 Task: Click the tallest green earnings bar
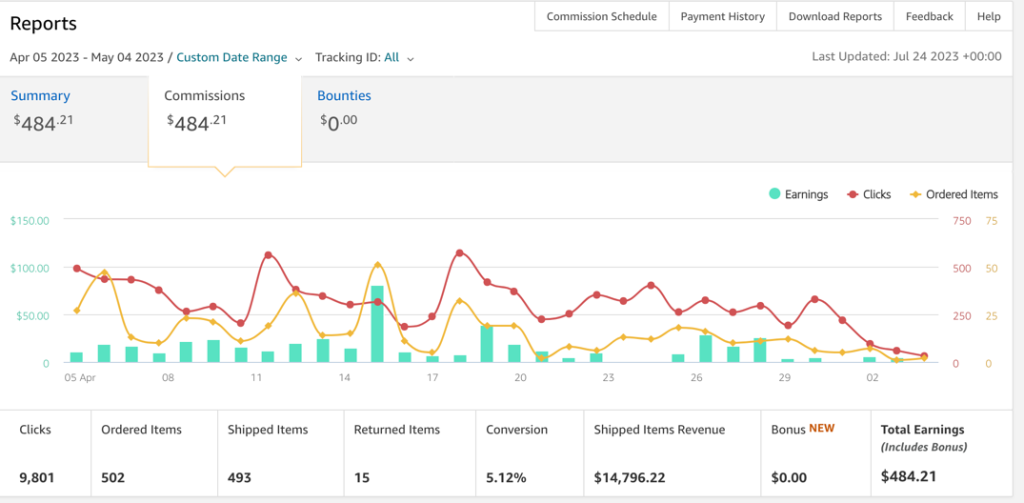377,323
